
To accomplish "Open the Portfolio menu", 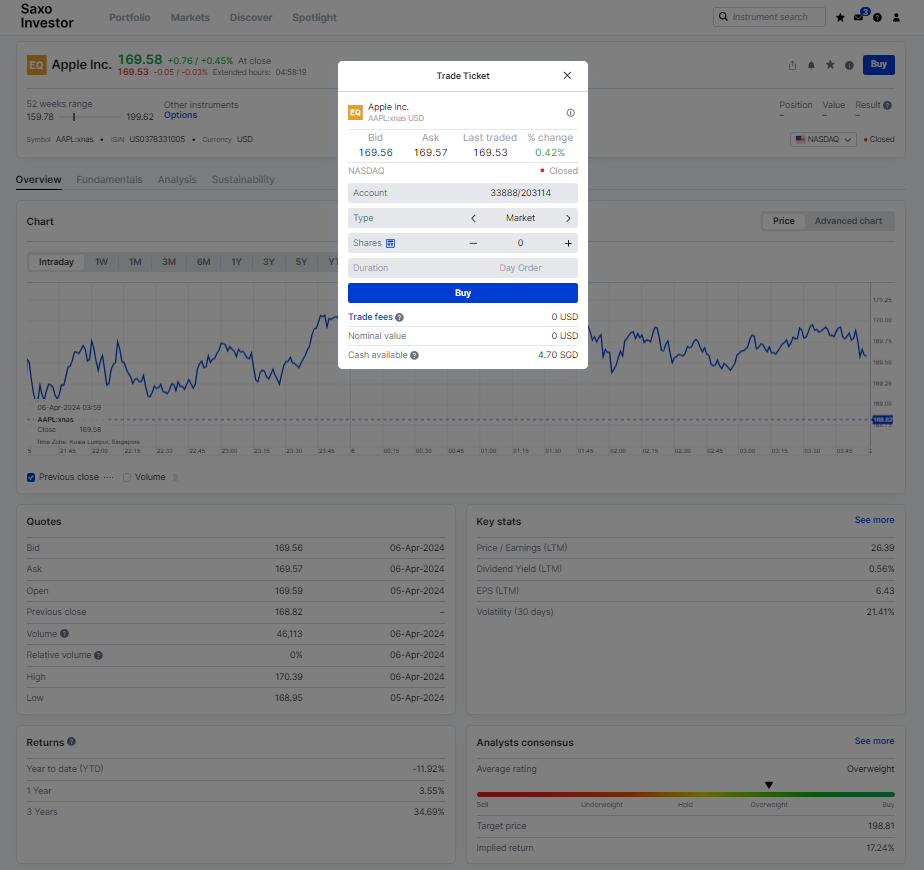I will click(x=130, y=18).
